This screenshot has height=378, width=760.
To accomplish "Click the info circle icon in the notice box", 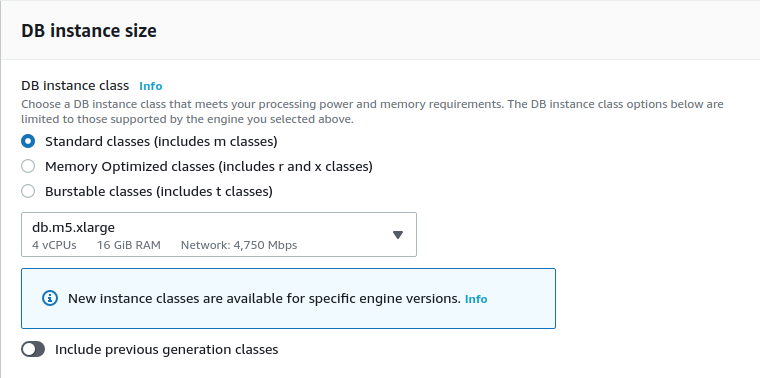I will point(50,298).
